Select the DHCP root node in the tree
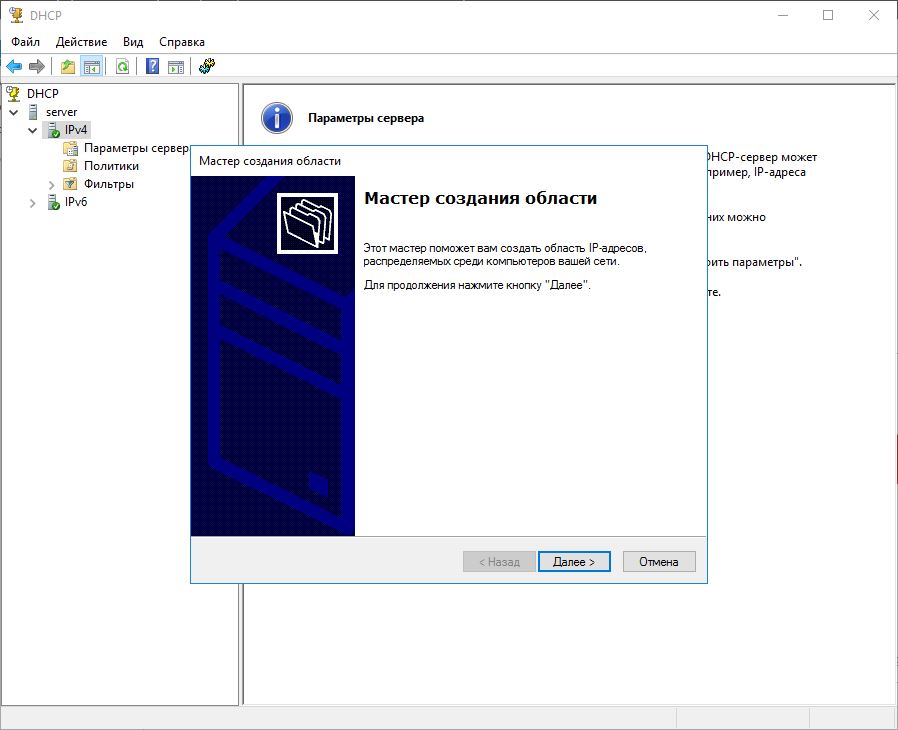898x730 pixels. point(43,94)
